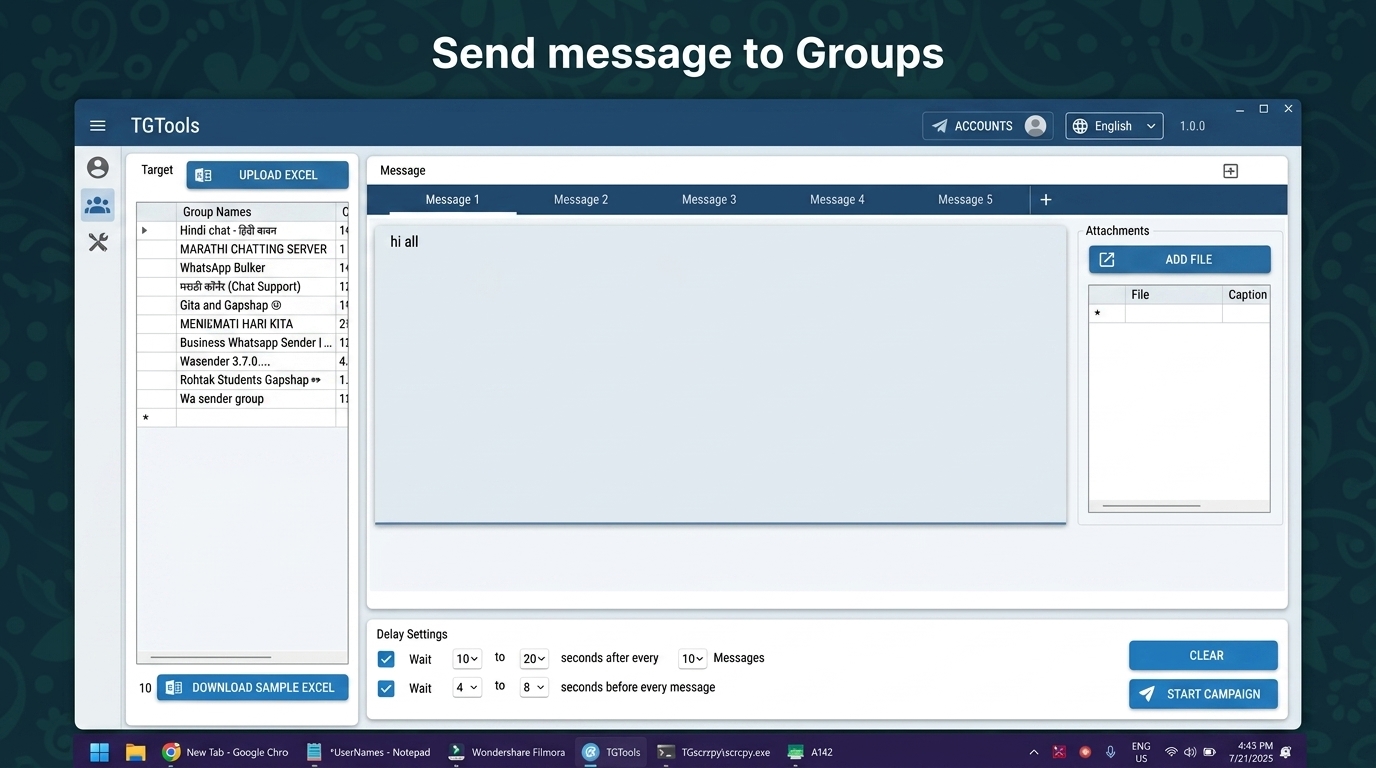Select Hindi chat group row
This screenshot has width=1376, height=768.
[x=242, y=230]
